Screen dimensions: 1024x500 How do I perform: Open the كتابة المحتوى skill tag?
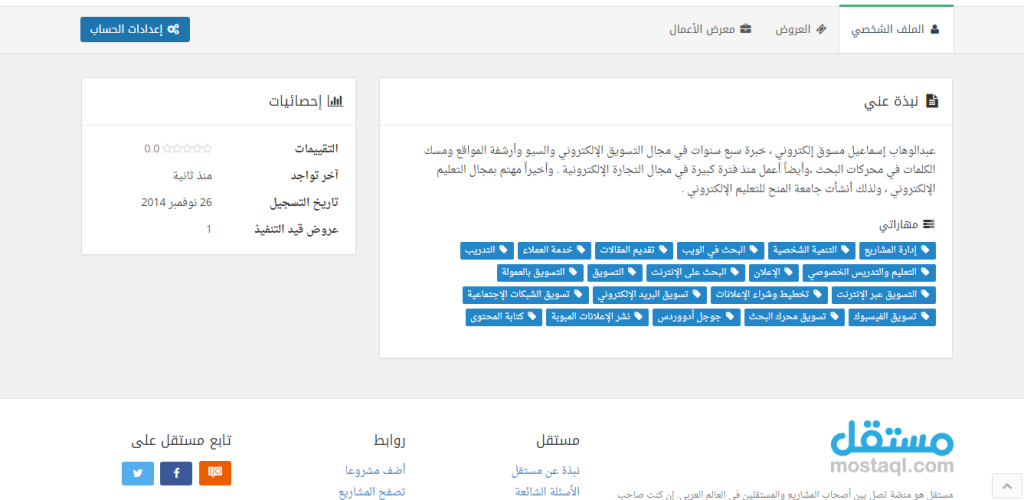tap(504, 317)
